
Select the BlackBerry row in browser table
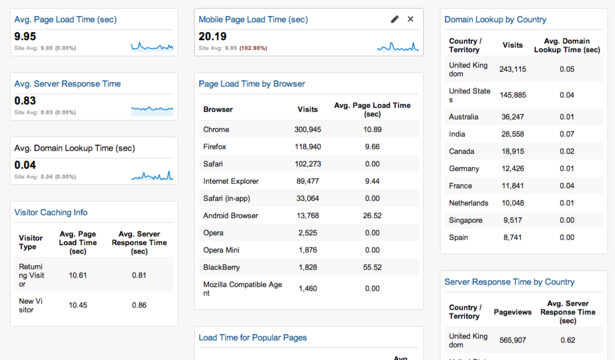(309, 267)
